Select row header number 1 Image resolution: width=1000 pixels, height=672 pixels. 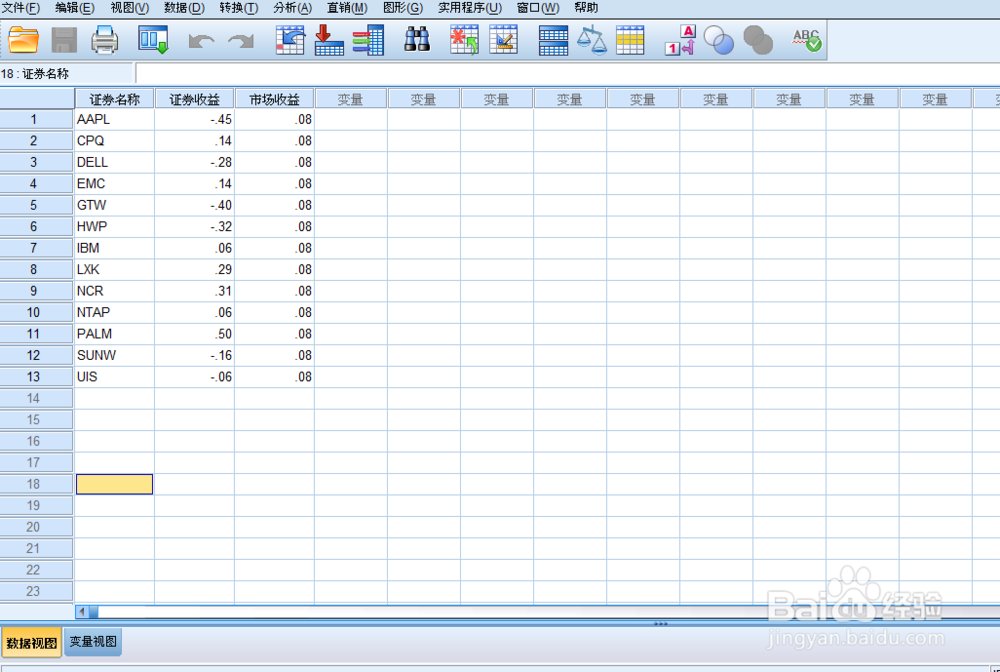[36, 119]
